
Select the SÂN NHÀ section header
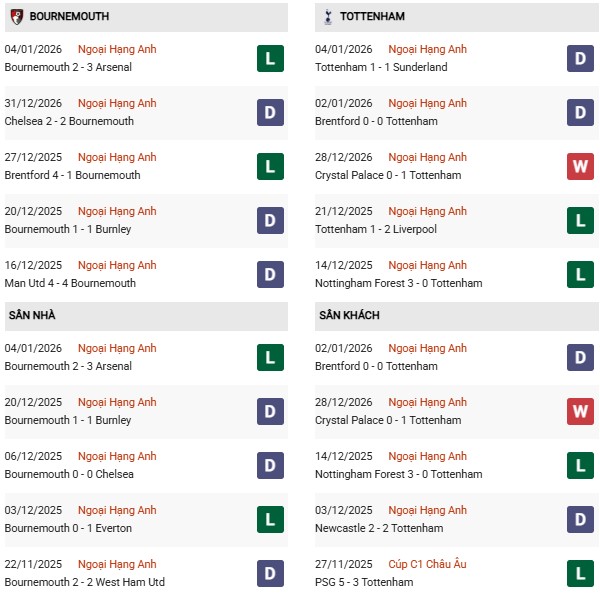tap(30, 315)
